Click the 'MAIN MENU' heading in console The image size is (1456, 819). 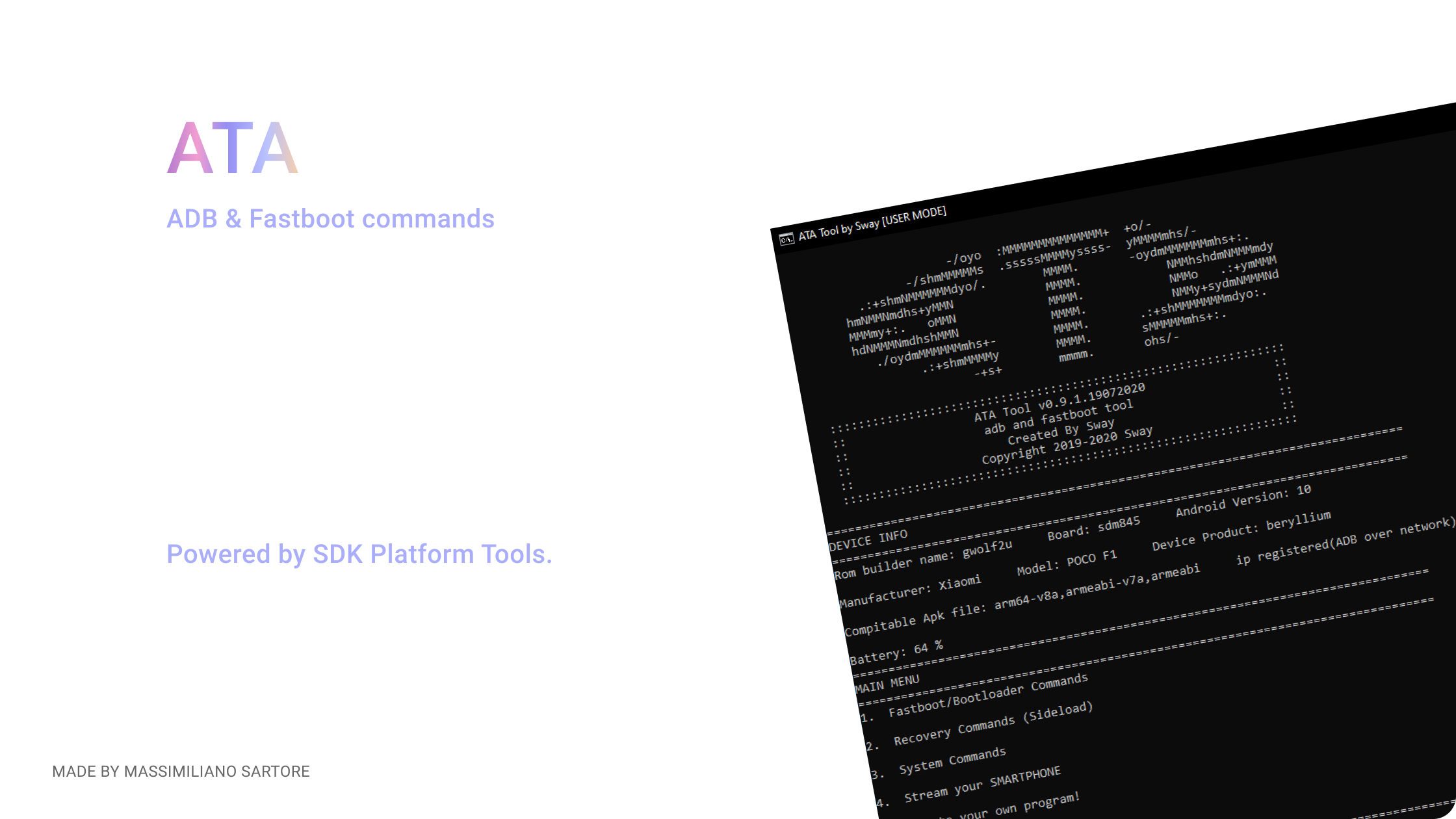click(x=887, y=684)
